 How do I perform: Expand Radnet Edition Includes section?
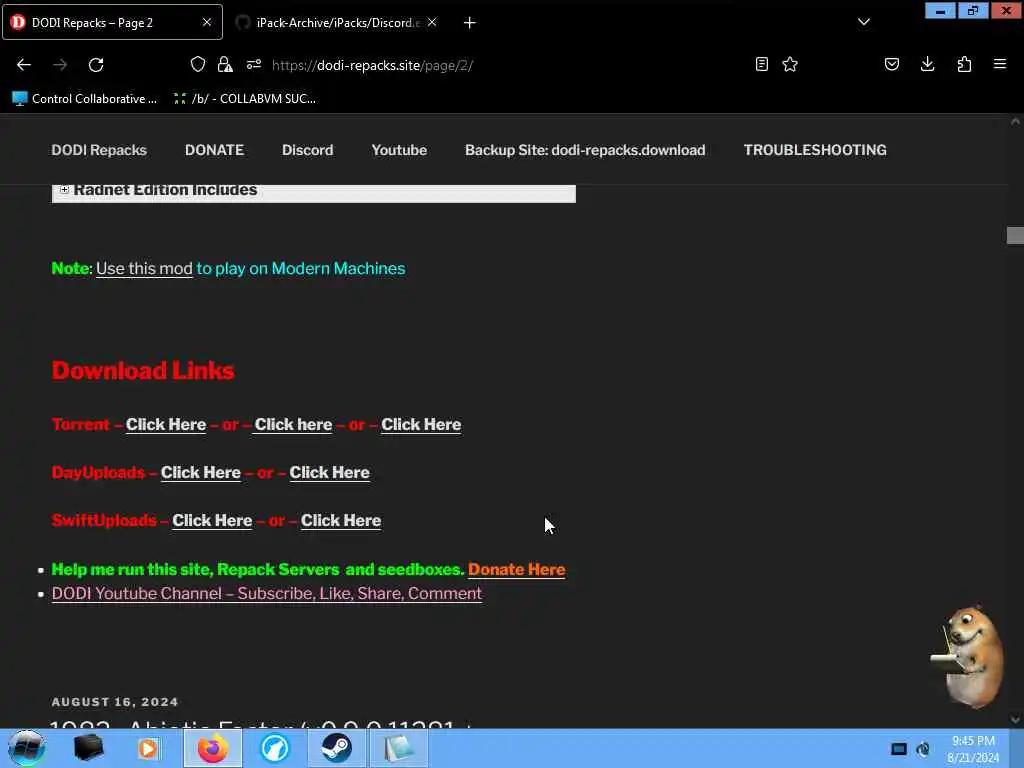pos(64,190)
